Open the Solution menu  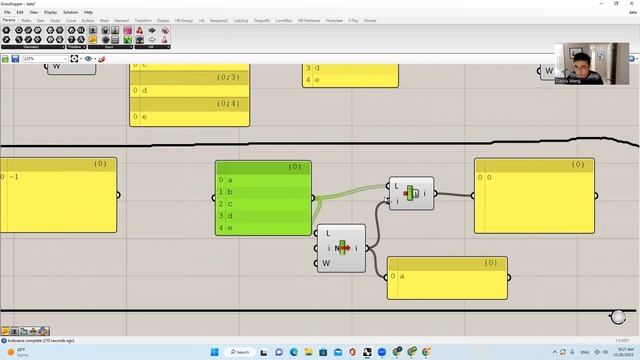[70, 12]
